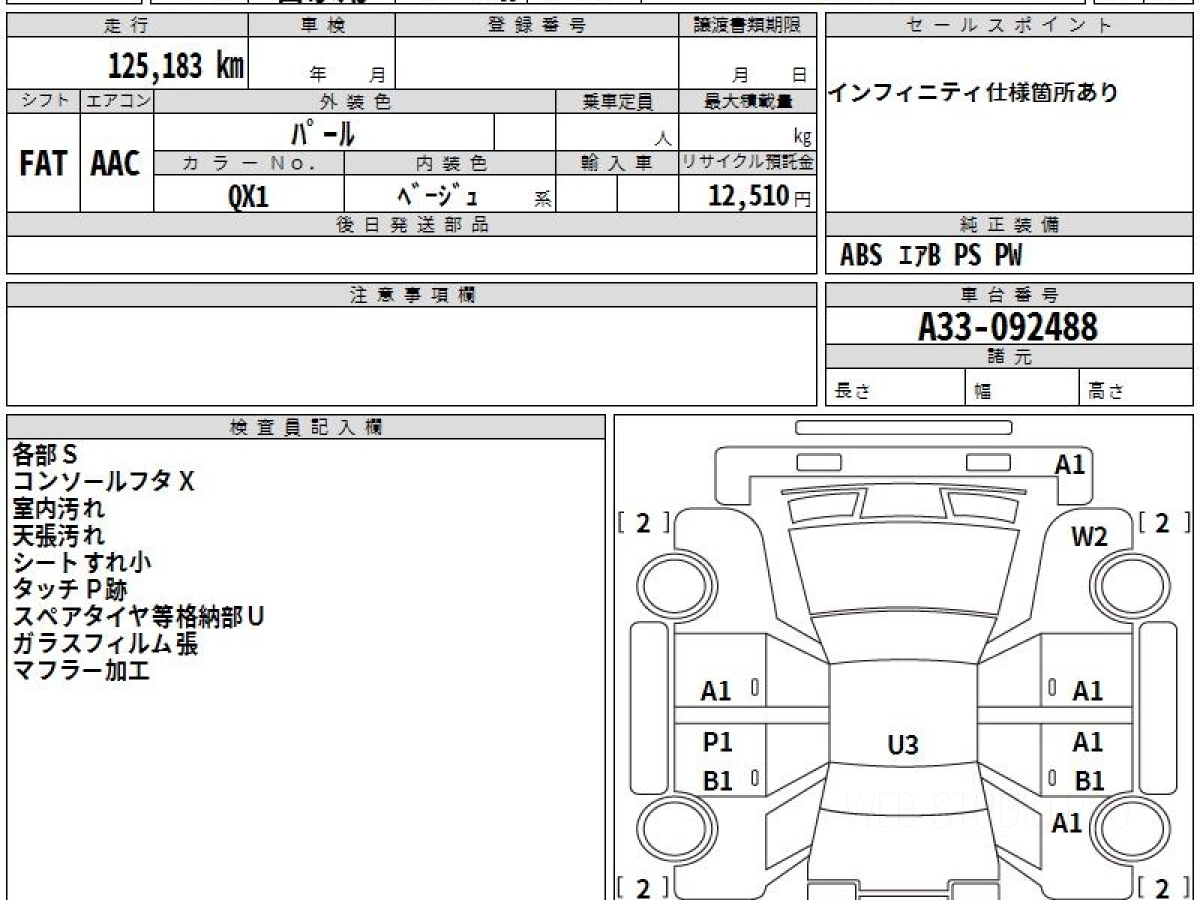The image size is (1200, 900).
Task: Click the AAC air conditioner value
Action: 116,164
